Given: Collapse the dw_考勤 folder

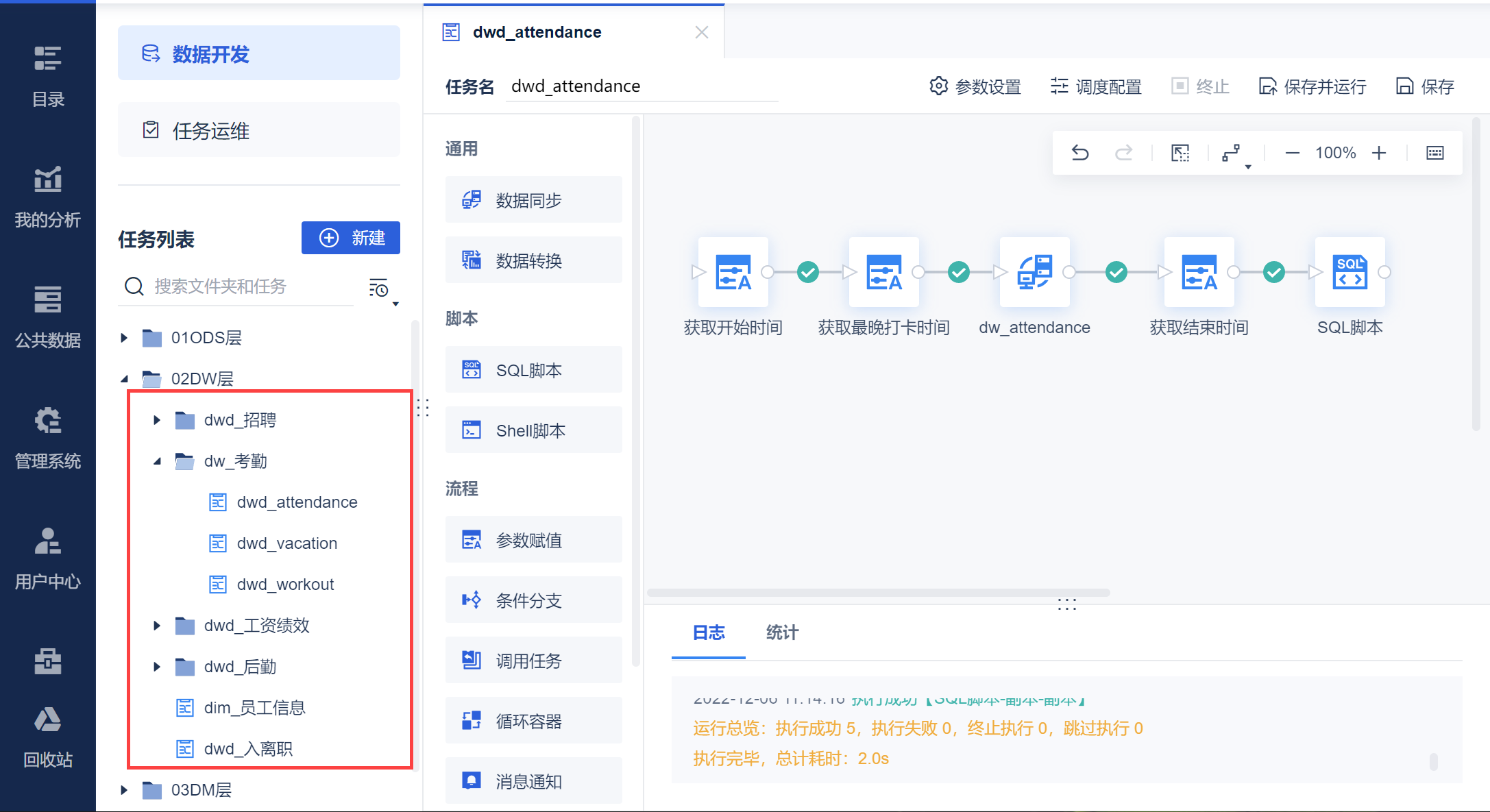Looking at the screenshot, I should click(157, 461).
